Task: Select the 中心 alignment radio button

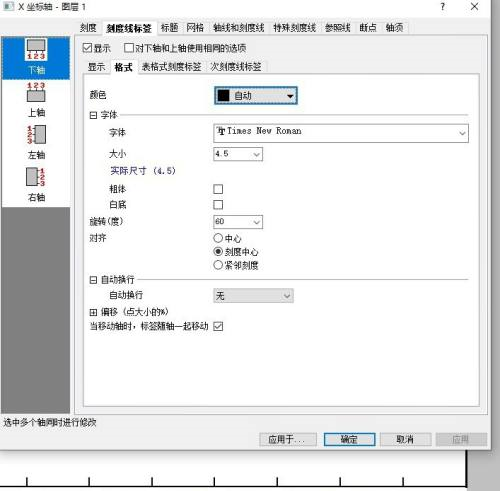Action: click(x=218, y=238)
